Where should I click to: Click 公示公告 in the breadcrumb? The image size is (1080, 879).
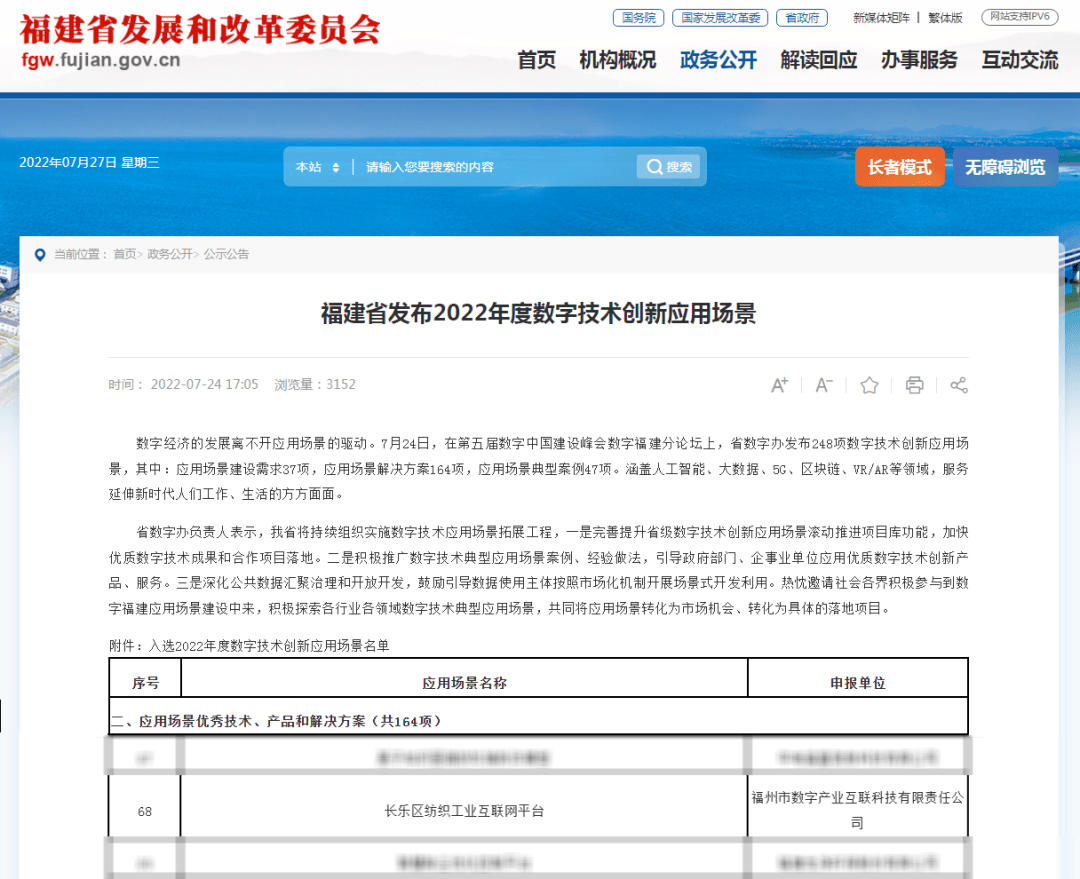[x=226, y=255]
